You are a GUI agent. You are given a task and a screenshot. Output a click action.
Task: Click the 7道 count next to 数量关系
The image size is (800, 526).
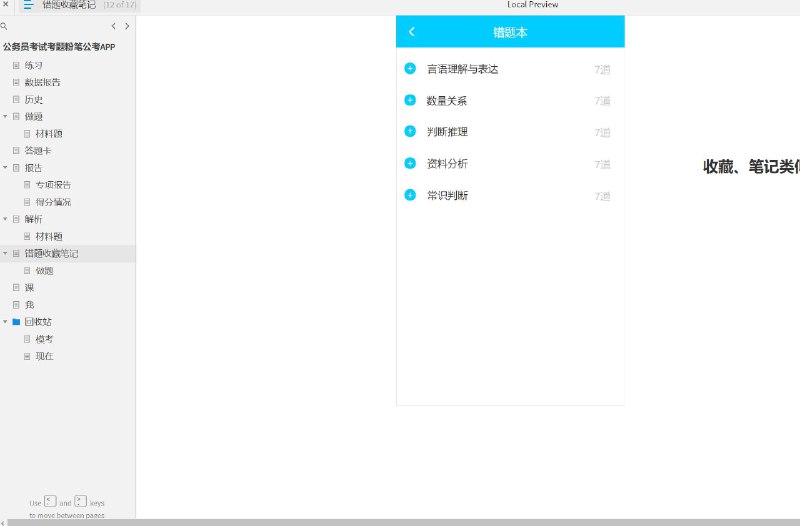[602, 101]
